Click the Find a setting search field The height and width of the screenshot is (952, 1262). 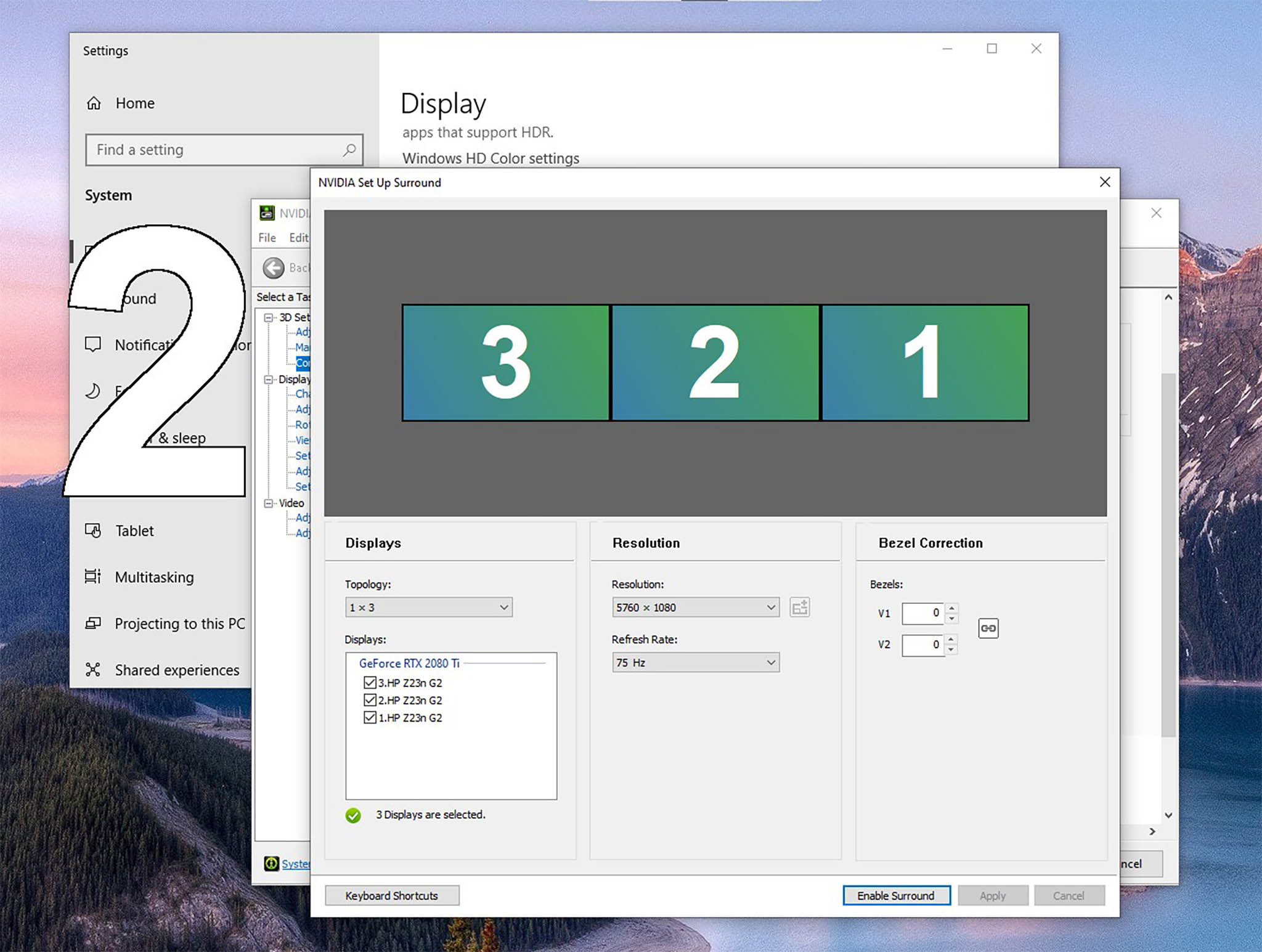click(x=224, y=150)
